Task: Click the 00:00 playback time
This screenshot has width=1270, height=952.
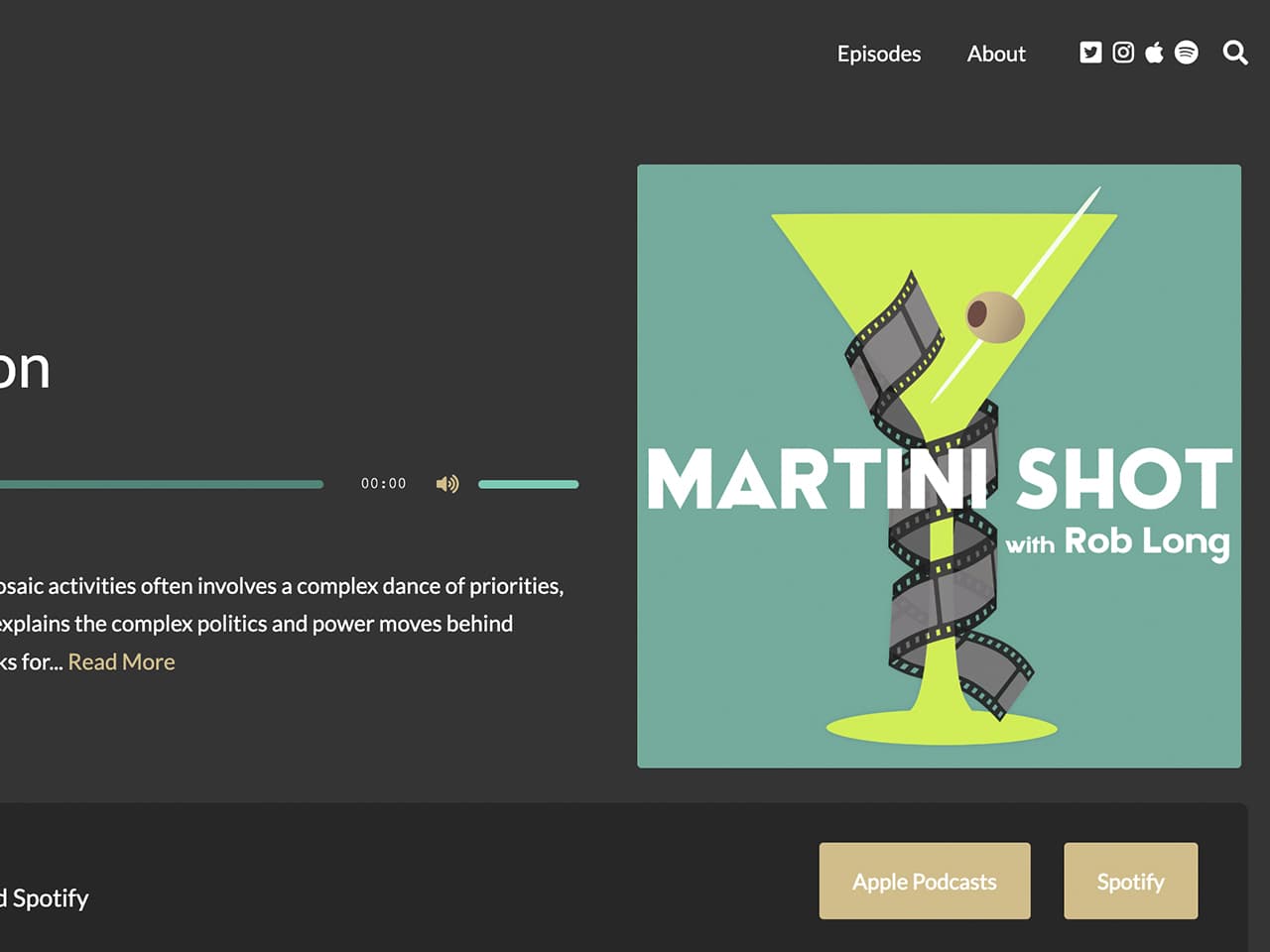Action: (x=384, y=484)
